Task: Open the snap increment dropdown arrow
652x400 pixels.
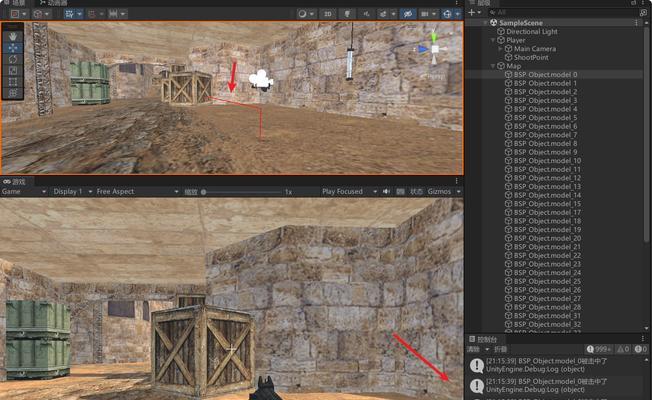Action: [123, 14]
